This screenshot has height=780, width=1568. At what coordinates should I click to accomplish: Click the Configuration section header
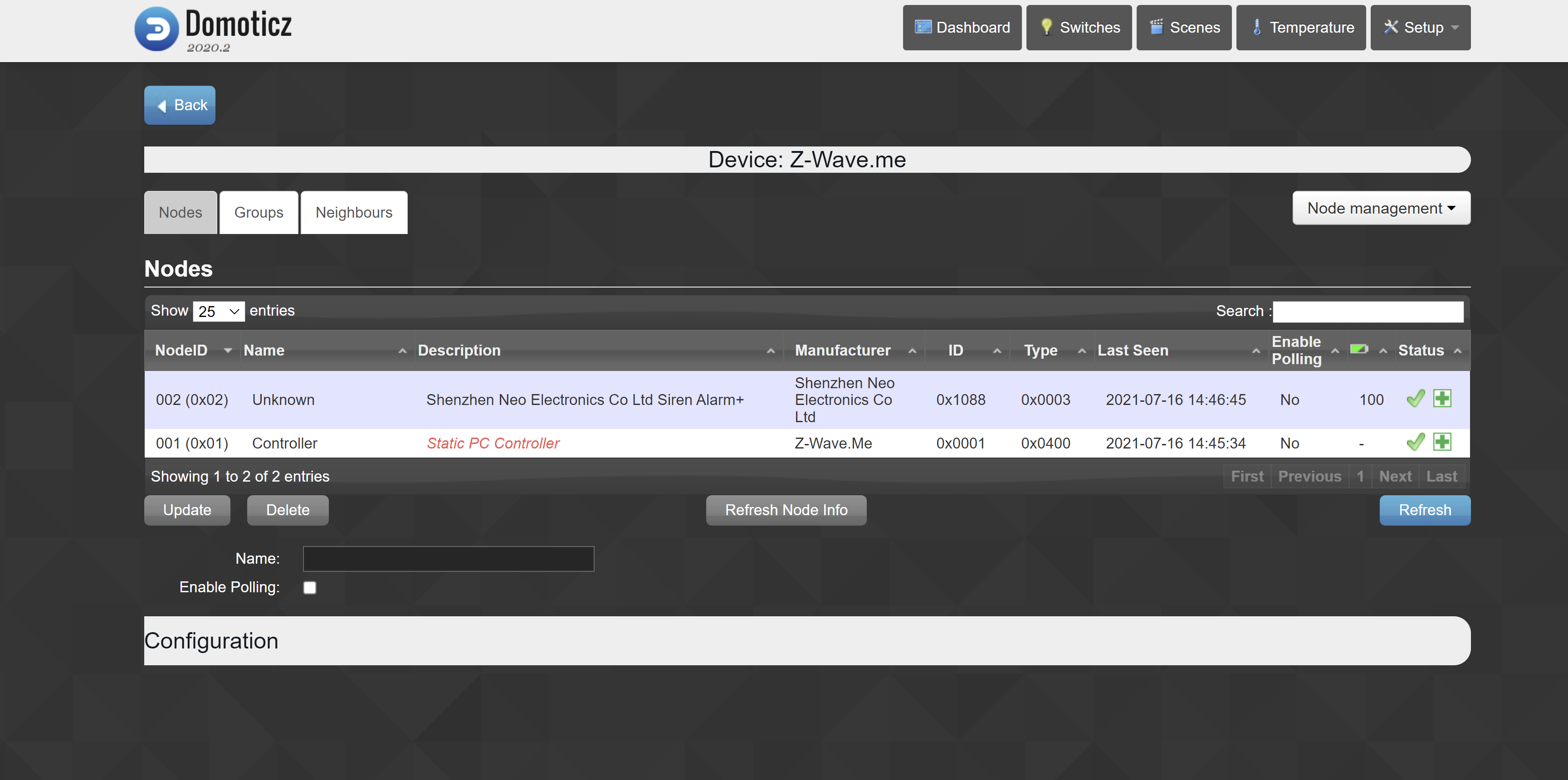807,641
